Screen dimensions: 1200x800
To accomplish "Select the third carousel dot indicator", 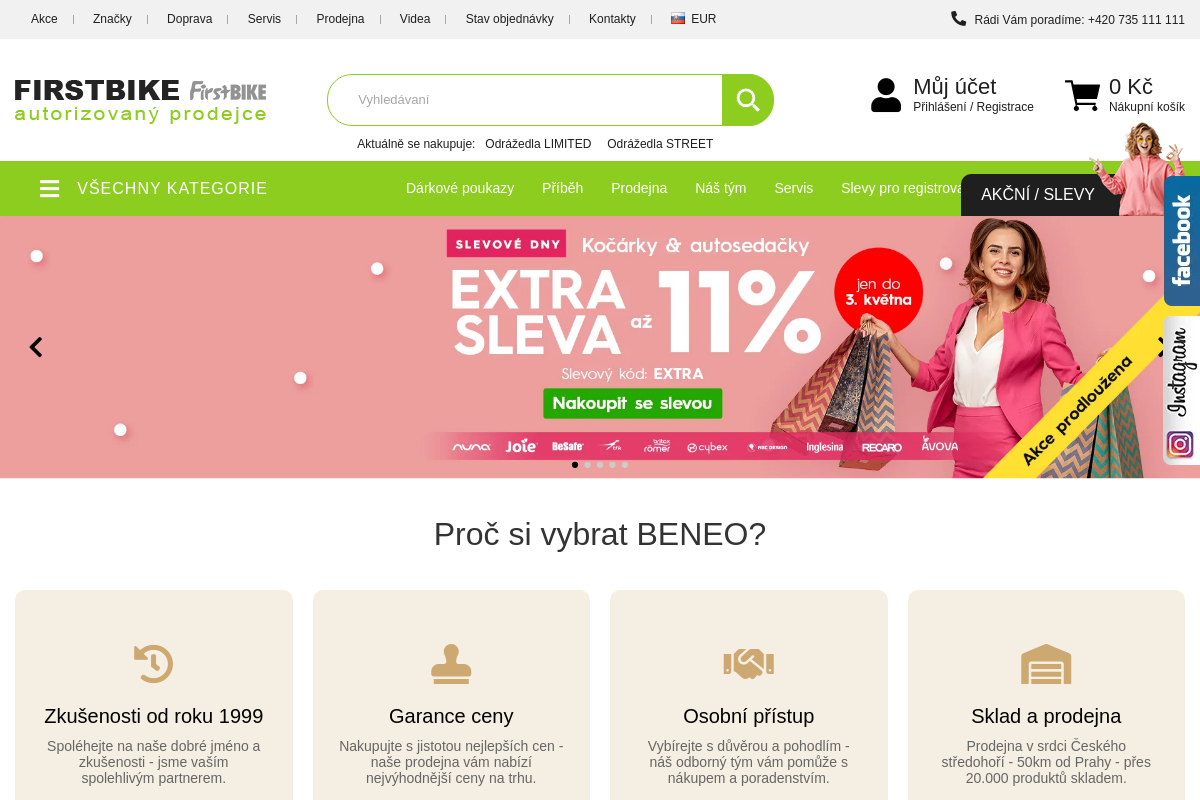I will 600,464.
